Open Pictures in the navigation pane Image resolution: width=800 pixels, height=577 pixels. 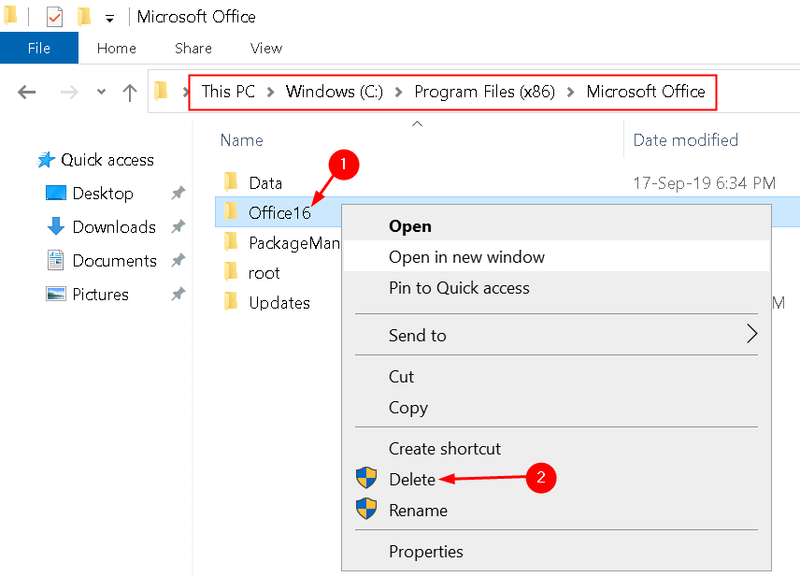(100, 294)
